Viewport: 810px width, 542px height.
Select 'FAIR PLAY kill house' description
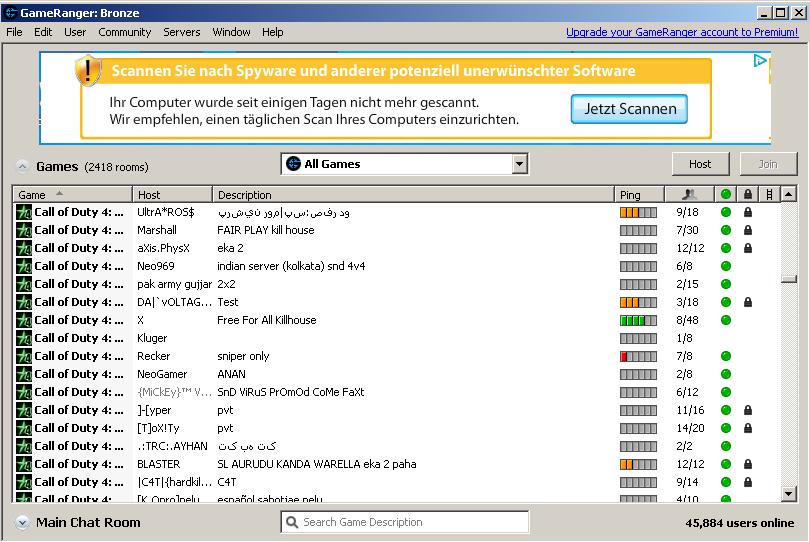(x=266, y=230)
